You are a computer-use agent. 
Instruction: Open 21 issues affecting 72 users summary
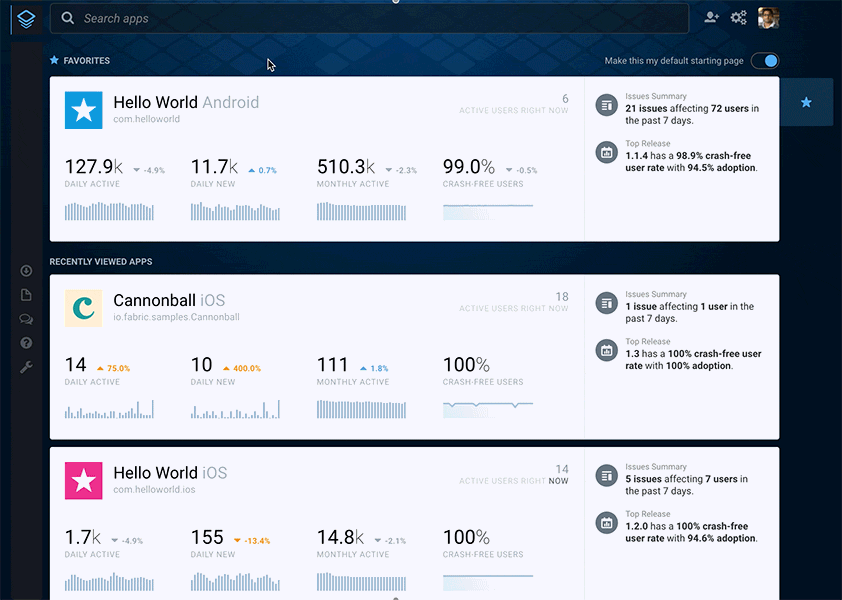692,114
